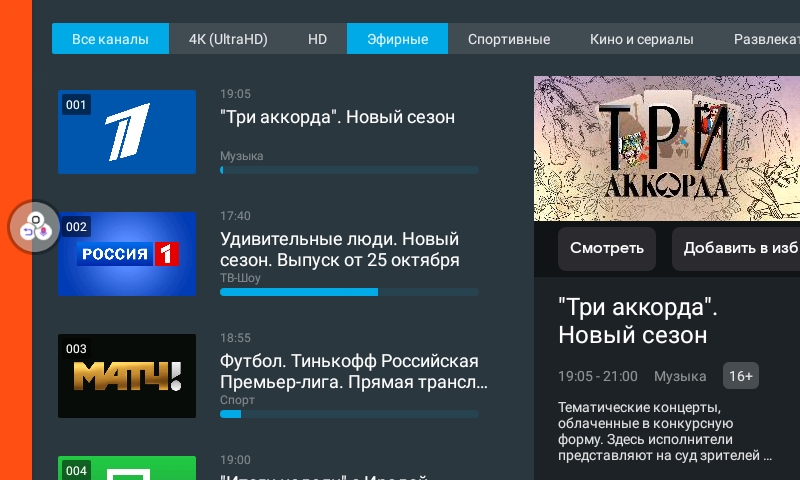This screenshot has height=480, width=800.
Task: Click the 17:40 start time
Action: coord(235,216)
